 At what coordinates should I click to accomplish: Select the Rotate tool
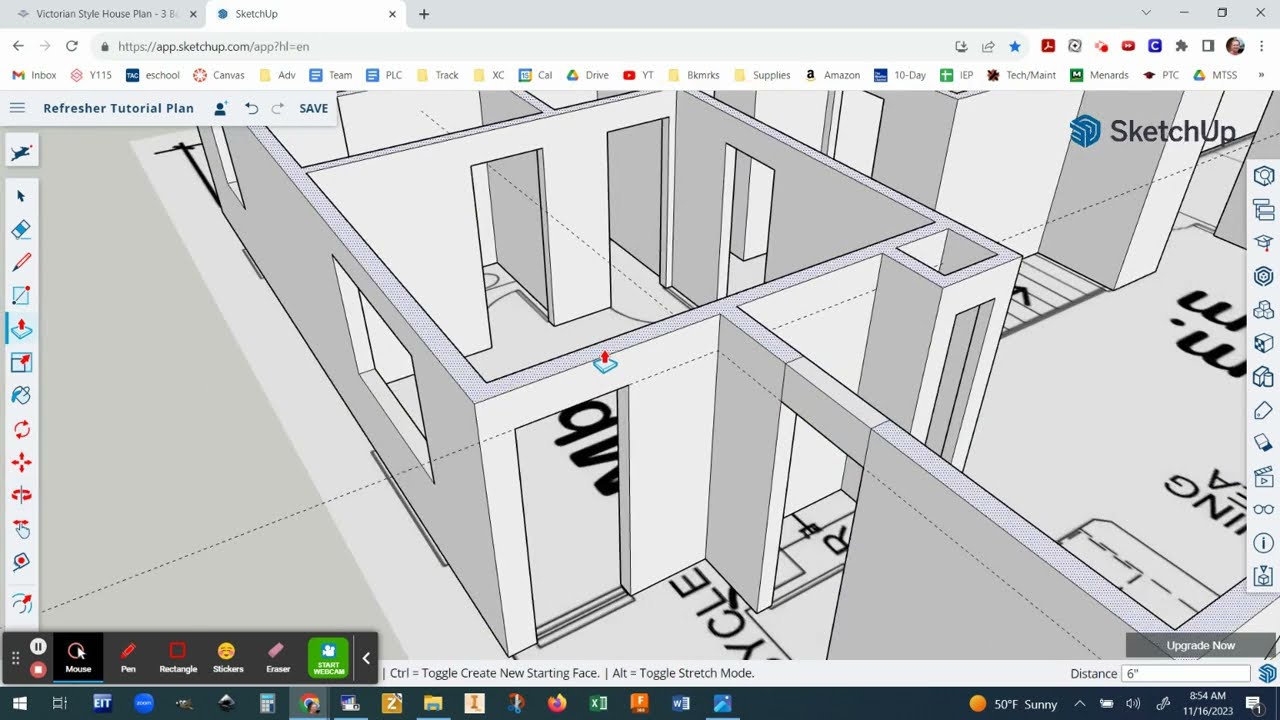tap(21, 429)
